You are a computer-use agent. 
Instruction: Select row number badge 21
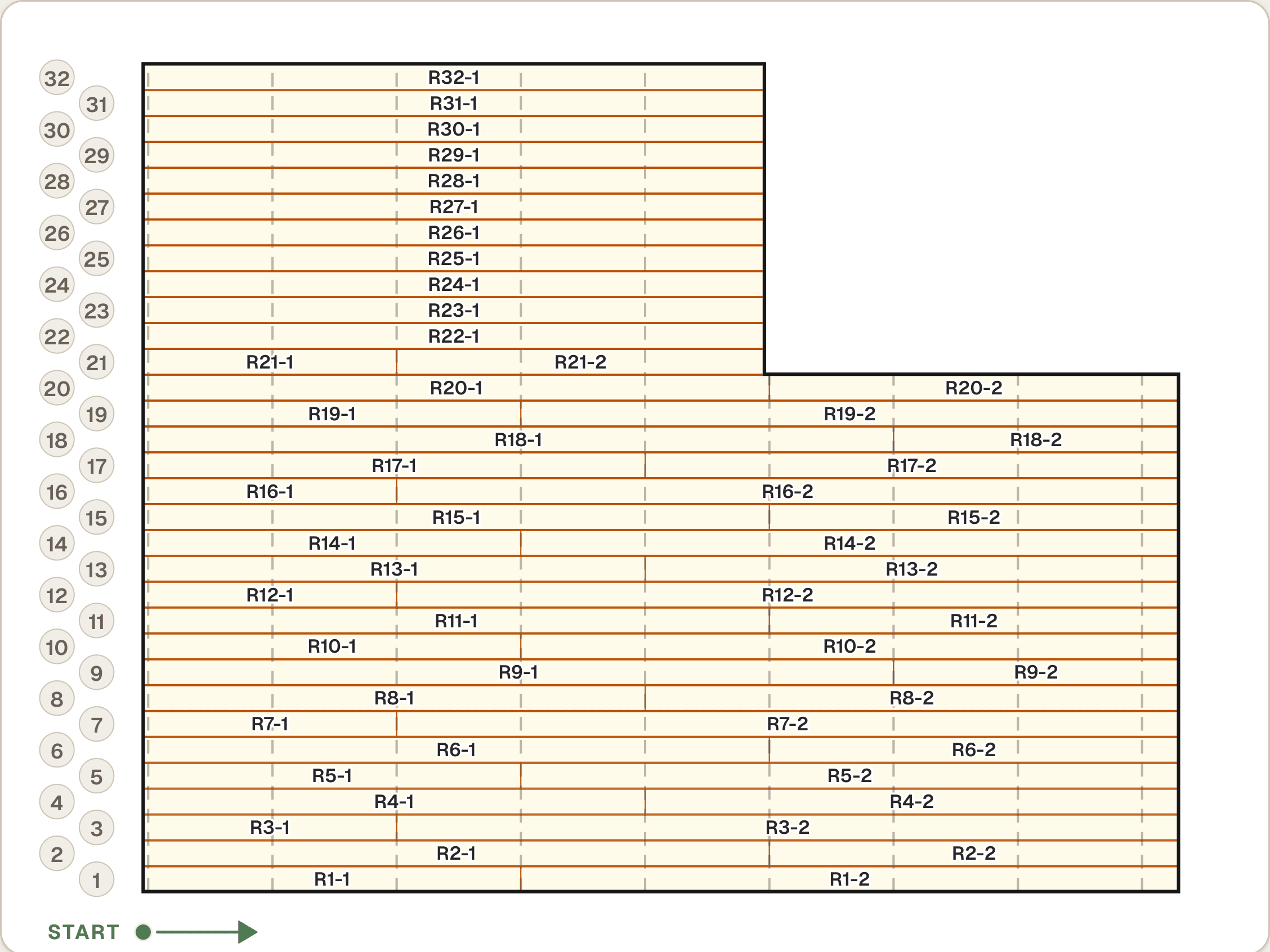[x=96, y=362]
